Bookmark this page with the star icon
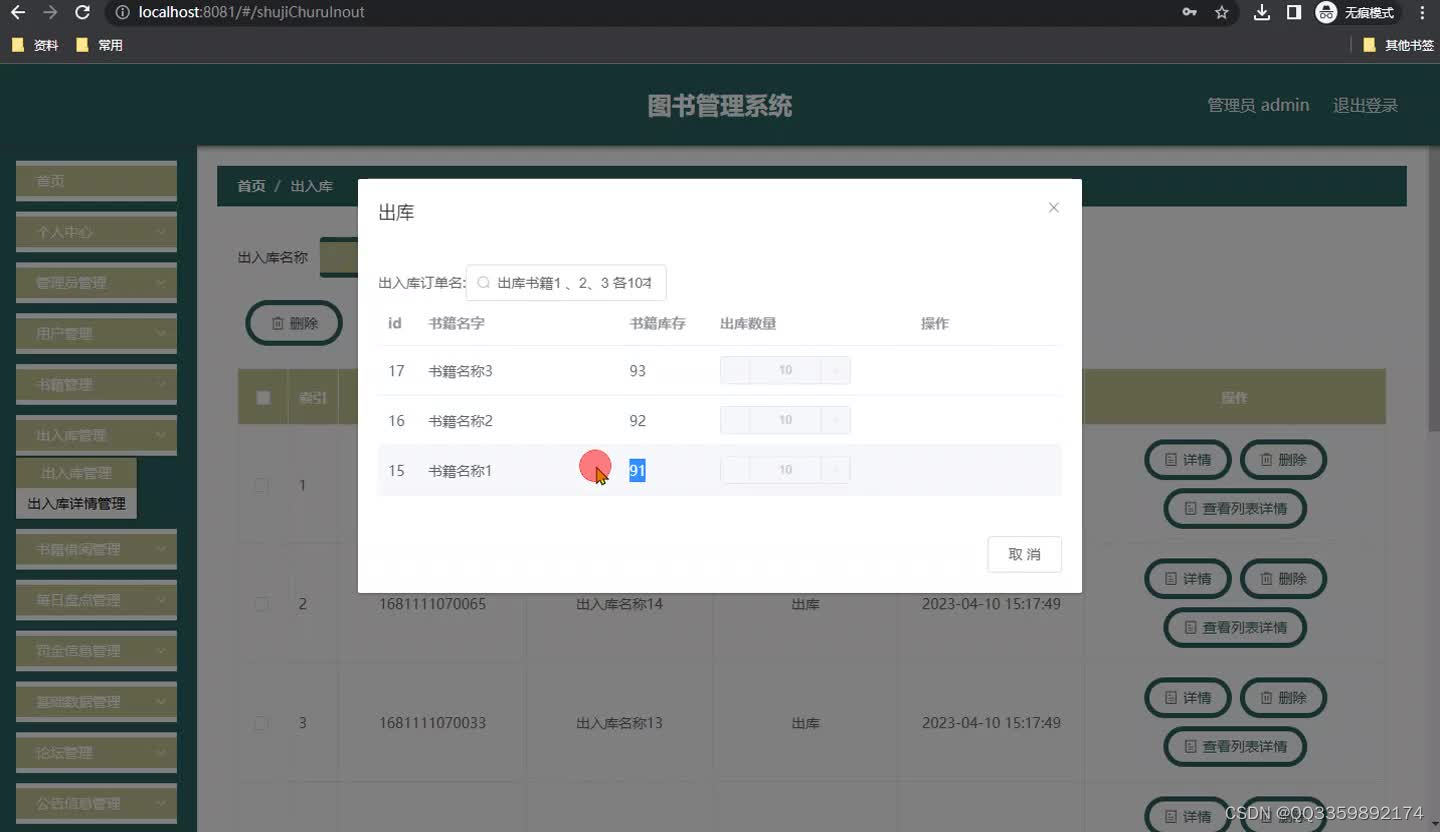1440x832 pixels. point(1221,13)
